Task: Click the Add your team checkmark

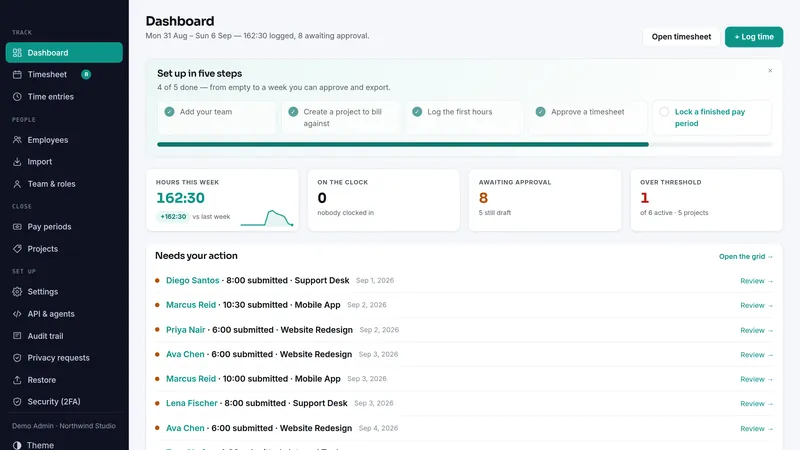Action: [169, 112]
